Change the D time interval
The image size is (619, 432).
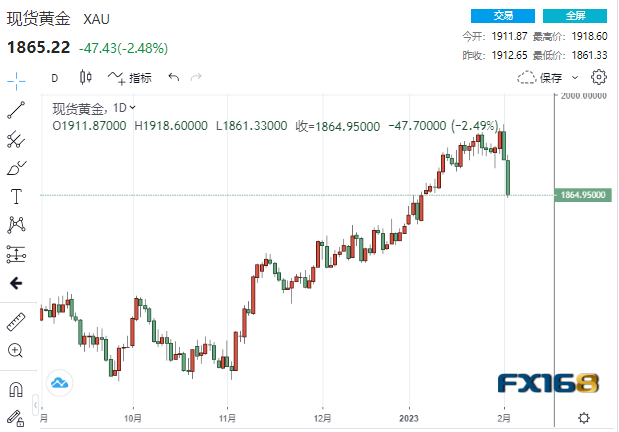pyautogui.click(x=54, y=78)
